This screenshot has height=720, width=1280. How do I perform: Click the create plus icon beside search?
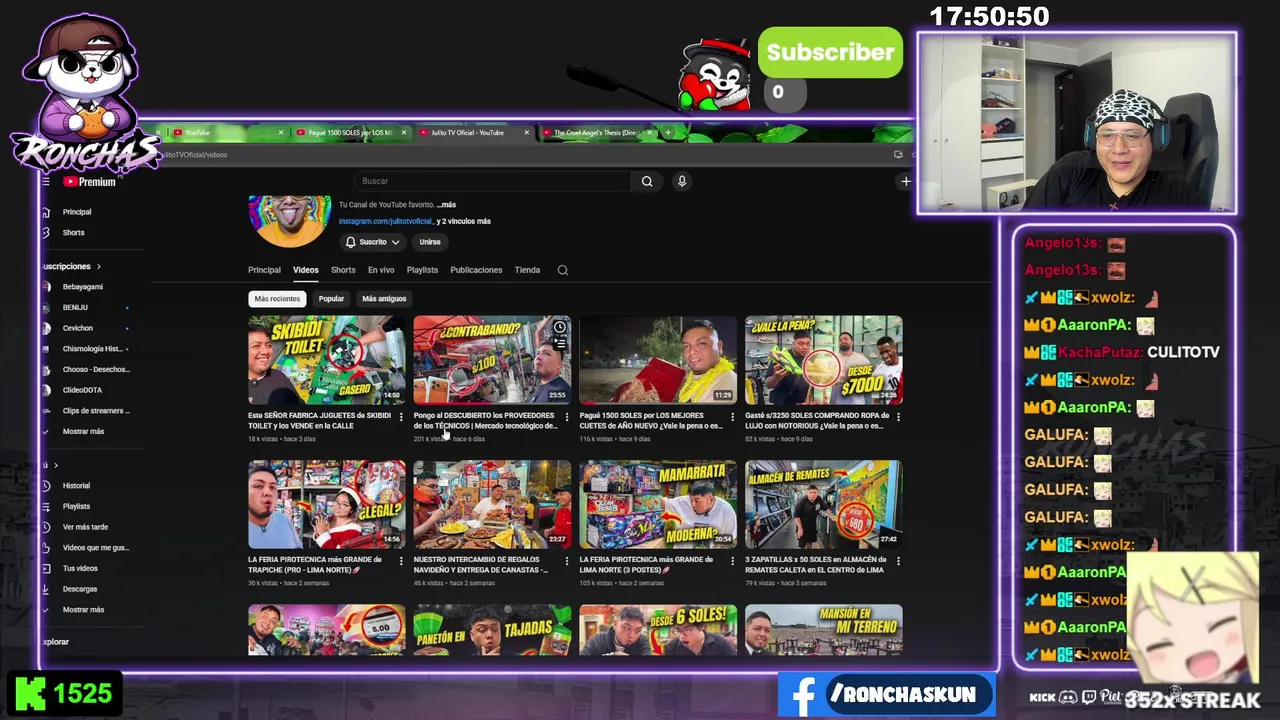click(905, 181)
